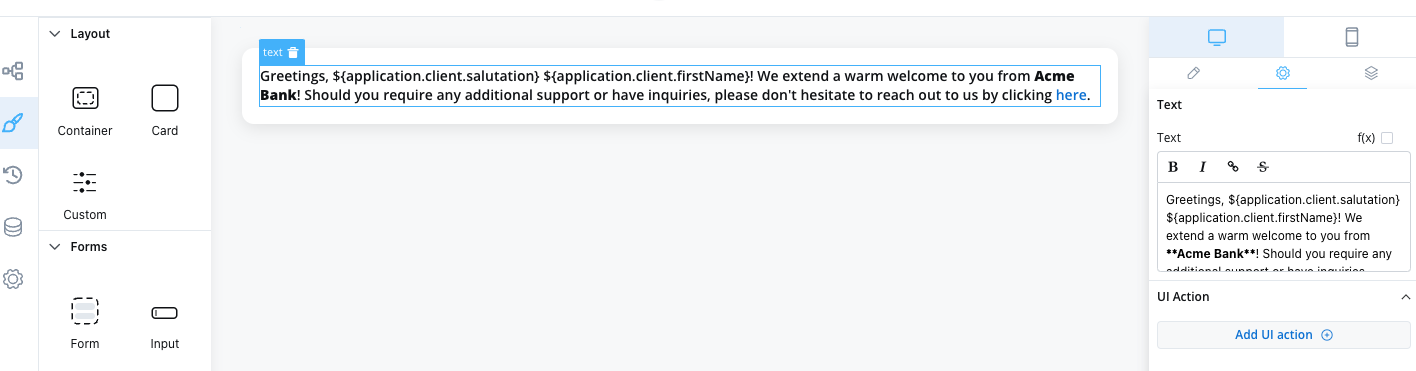The height and width of the screenshot is (371, 1416).
Task: Click the Add UI action button
Action: [x=1284, y=335]
